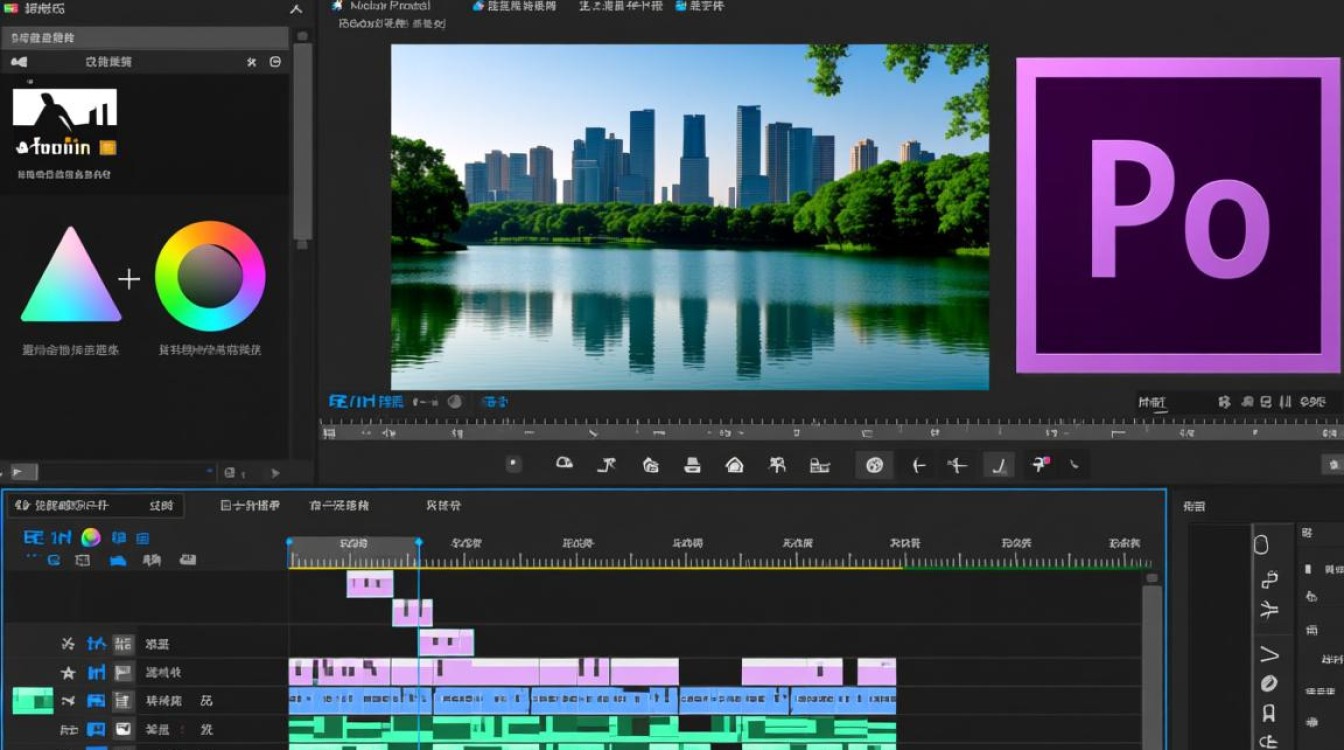Click the star icon in the track headers
The height and width of the screenshot is (750, 1344).
pyautogui.click(x=68, y=673)
